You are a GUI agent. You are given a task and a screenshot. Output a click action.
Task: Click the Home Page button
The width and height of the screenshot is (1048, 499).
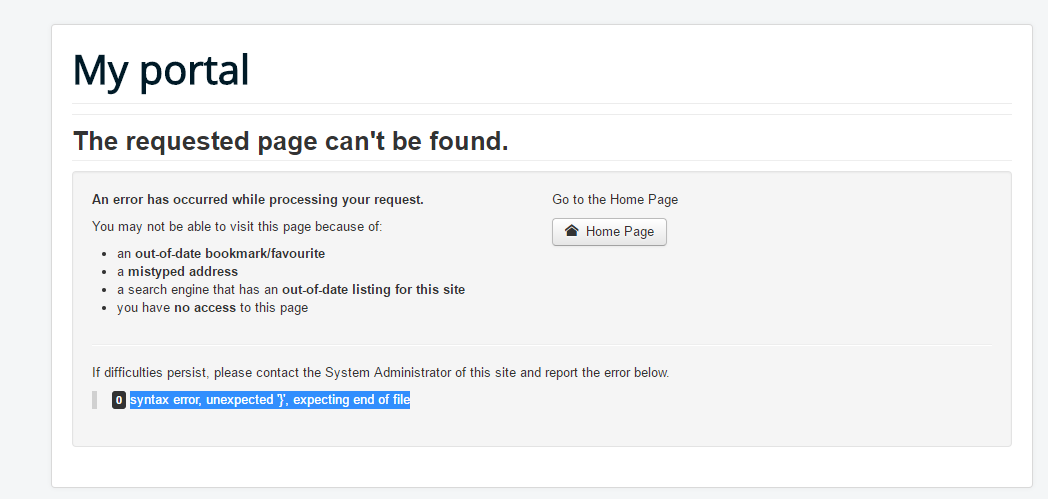point(609,232)
